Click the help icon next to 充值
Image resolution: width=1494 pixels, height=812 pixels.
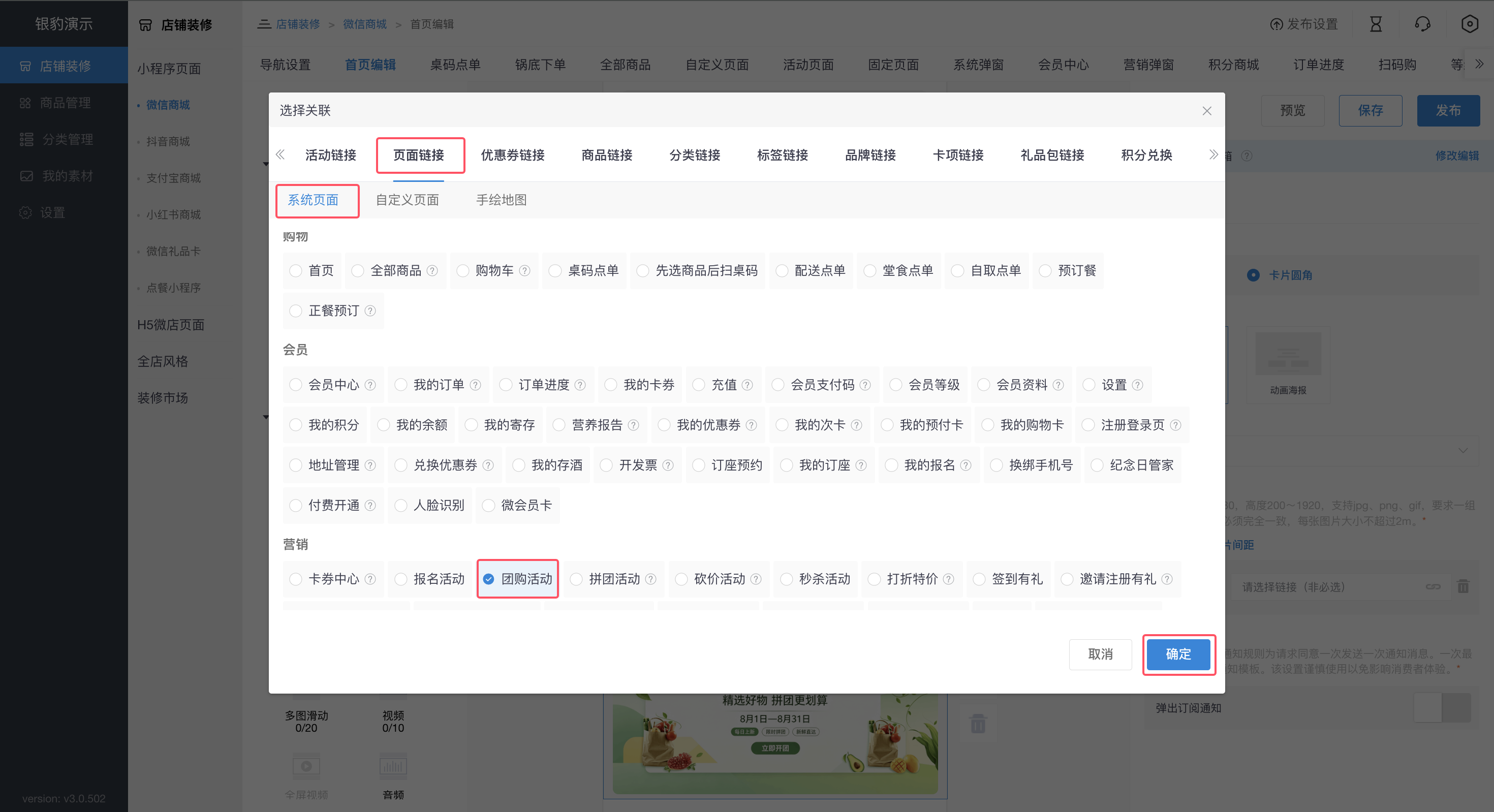(x=747, y=385)
